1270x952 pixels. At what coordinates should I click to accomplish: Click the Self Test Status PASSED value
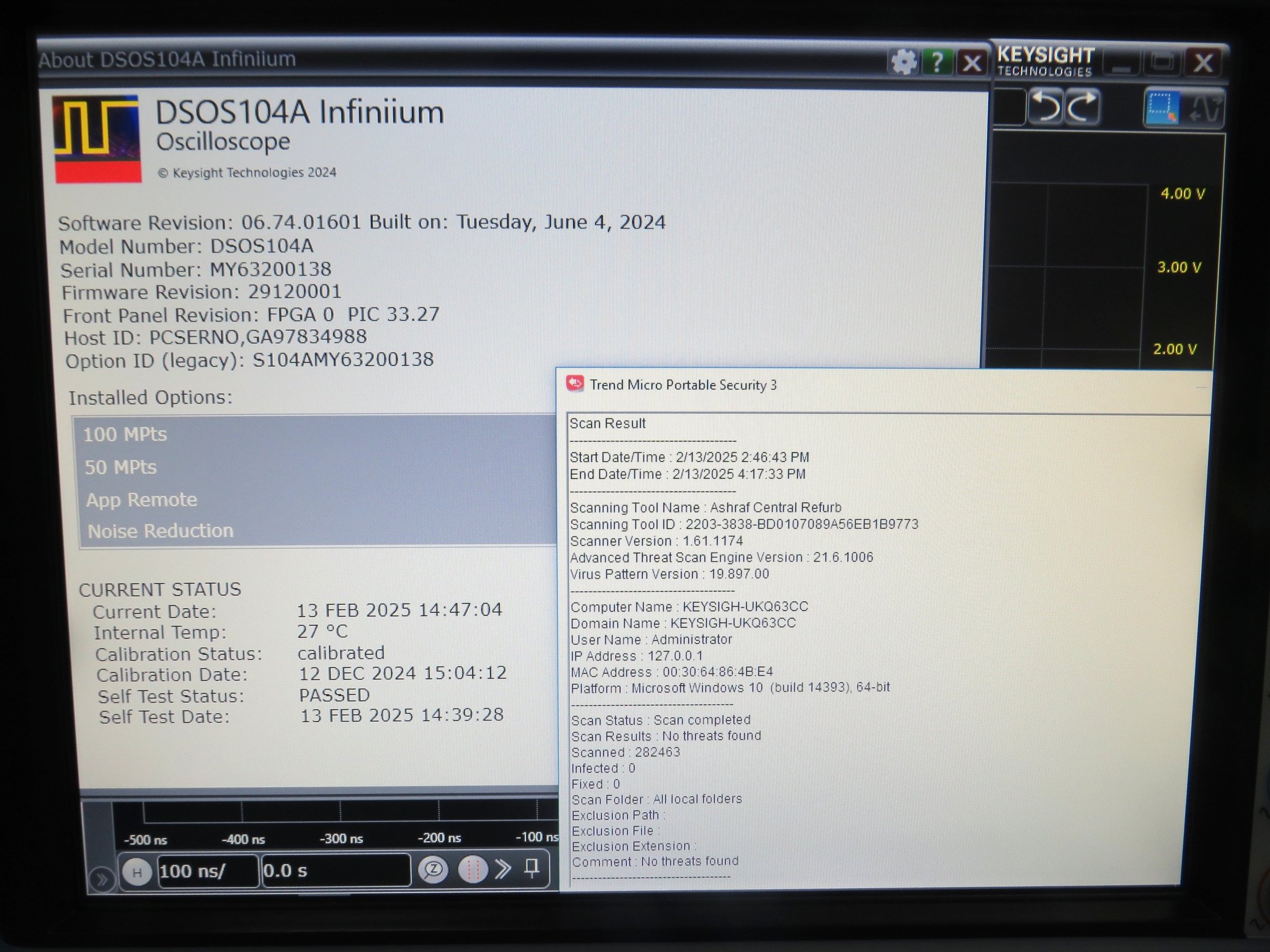[x=335, y=695]
